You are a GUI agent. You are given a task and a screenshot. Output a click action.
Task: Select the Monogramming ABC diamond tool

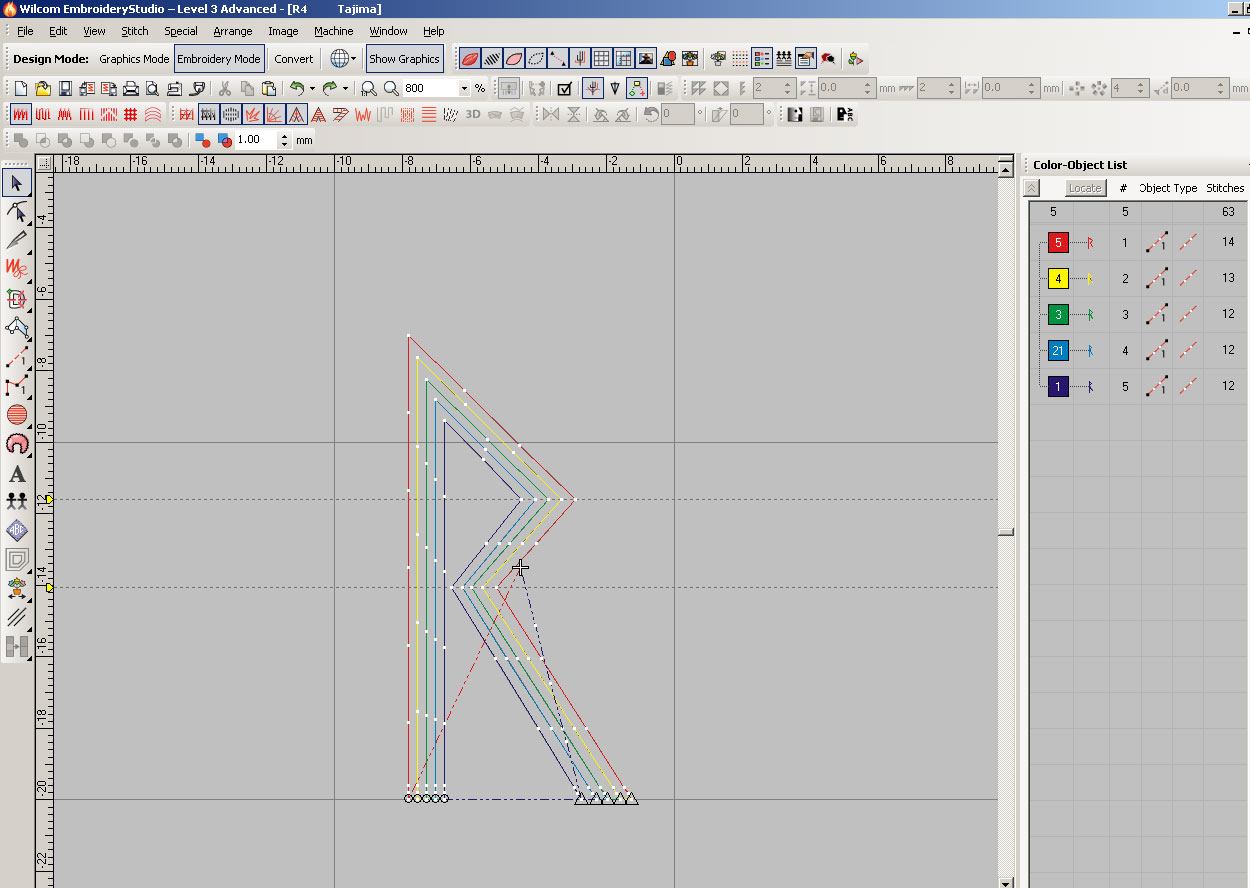(x=17, y=530)
